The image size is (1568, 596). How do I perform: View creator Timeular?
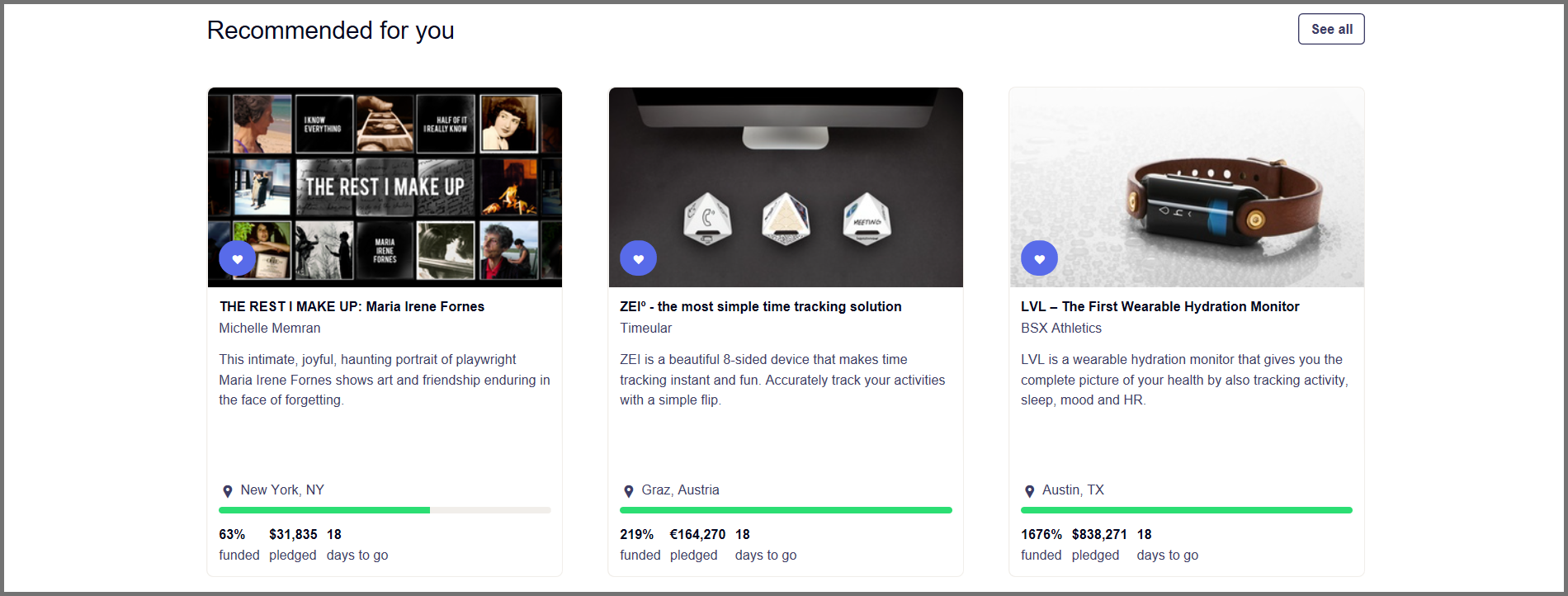pos(645,328)
